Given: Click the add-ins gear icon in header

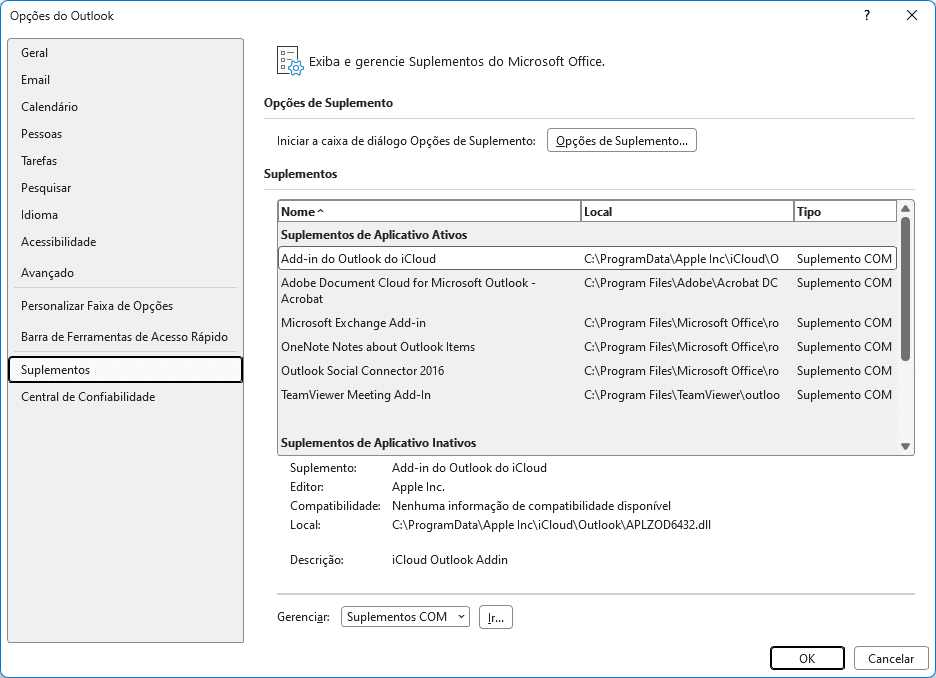Looking at the screenshot, I should pos(290,61).
